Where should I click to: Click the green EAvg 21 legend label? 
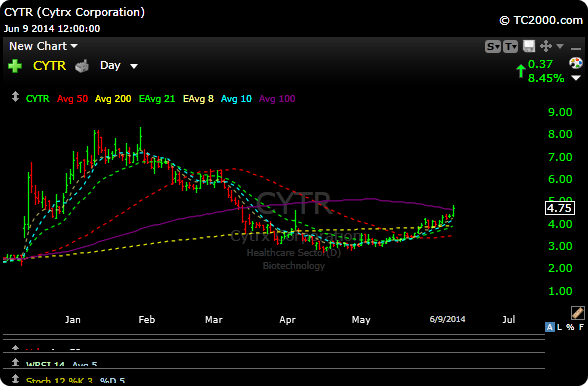coord(157,99)
